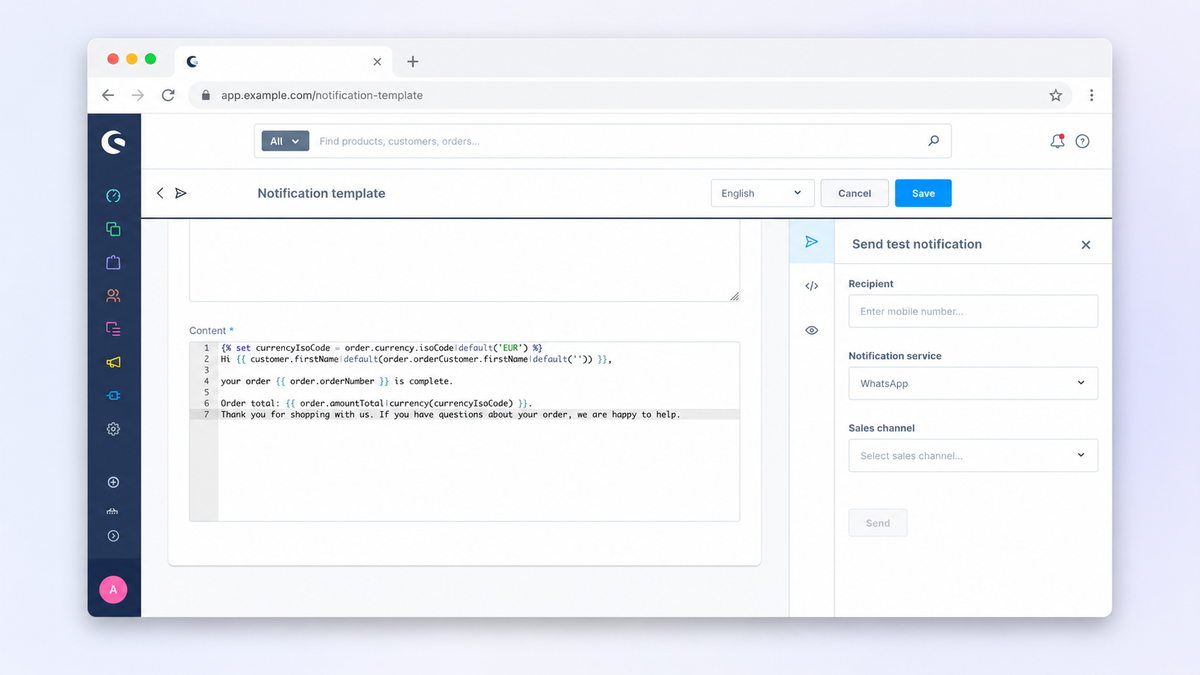This screenshot has width=1200, height=675.
Task: Open the All search filter dropdown
Action: point(285,141)
